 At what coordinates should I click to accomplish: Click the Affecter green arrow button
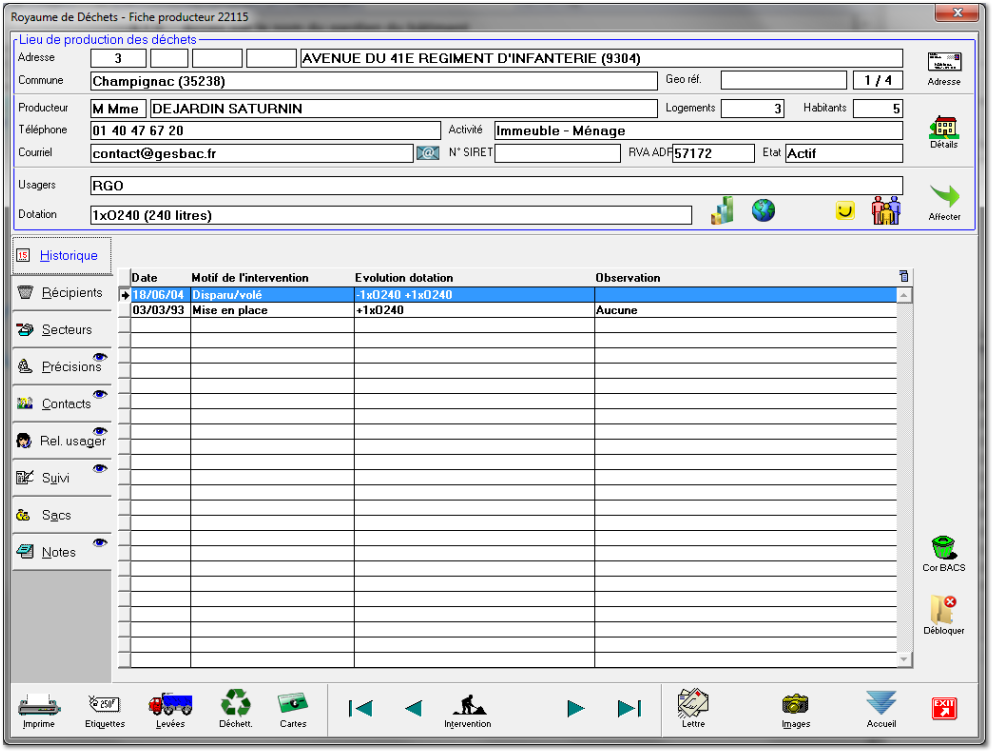[x=943, y=198]
